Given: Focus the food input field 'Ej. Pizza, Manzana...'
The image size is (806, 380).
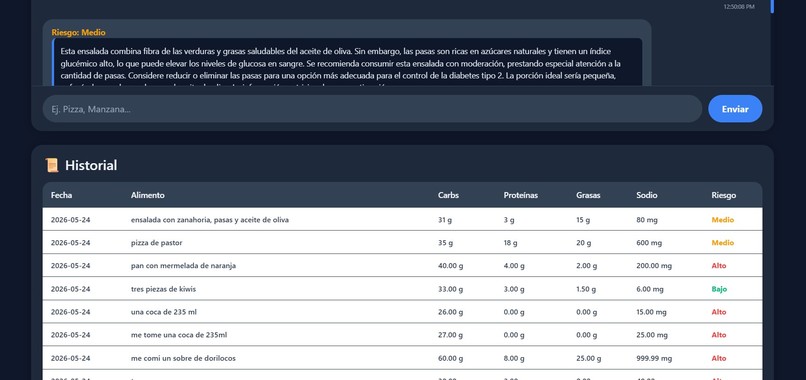Looking at the screenshot, I should (x=372, y=109).
